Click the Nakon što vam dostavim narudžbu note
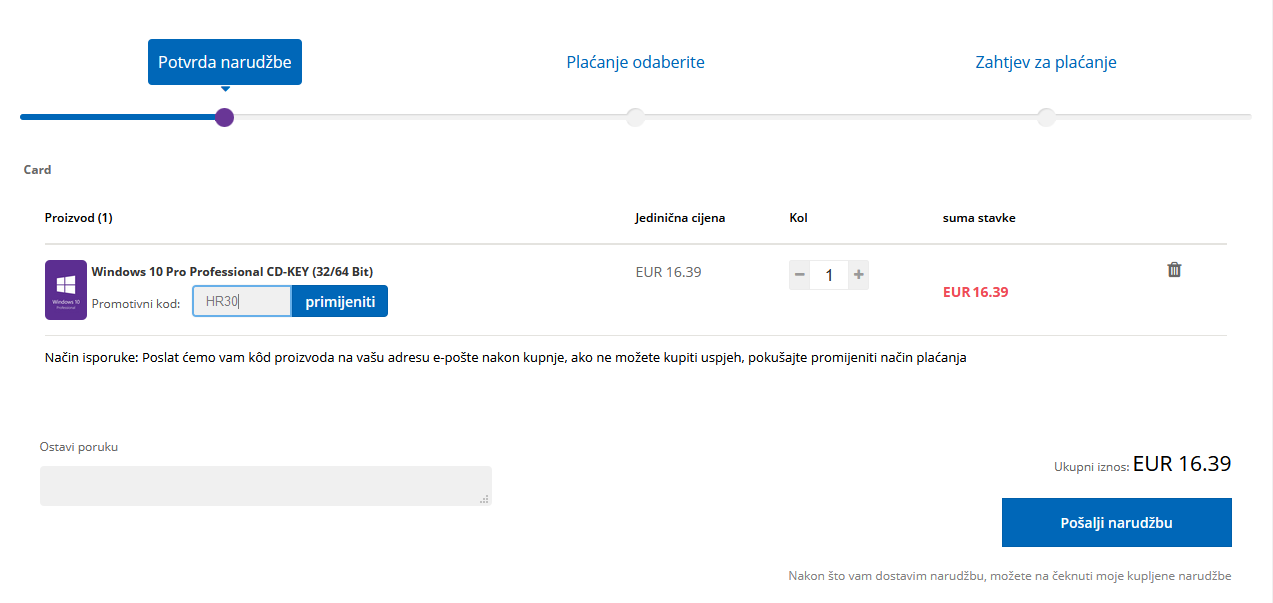 (x=1010, y=576)
